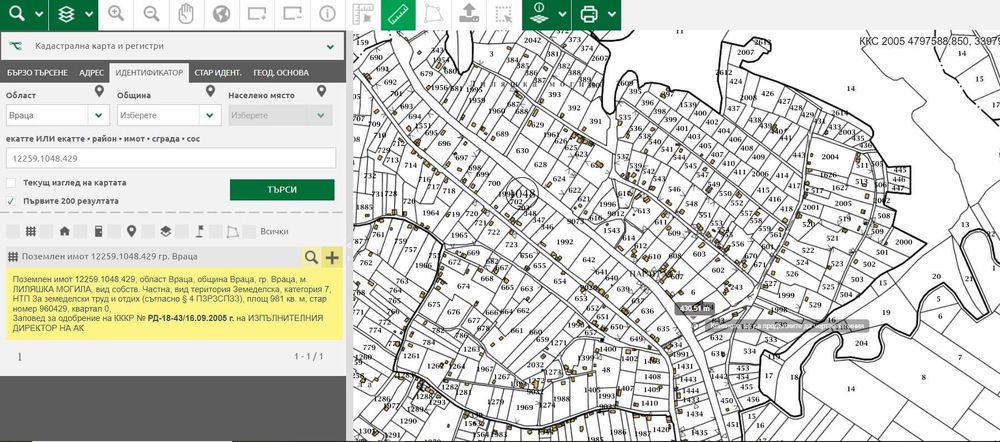Click the zoom out magnifier tool
The height and width of the screenshot is (442, 1000).
[151, 14]
